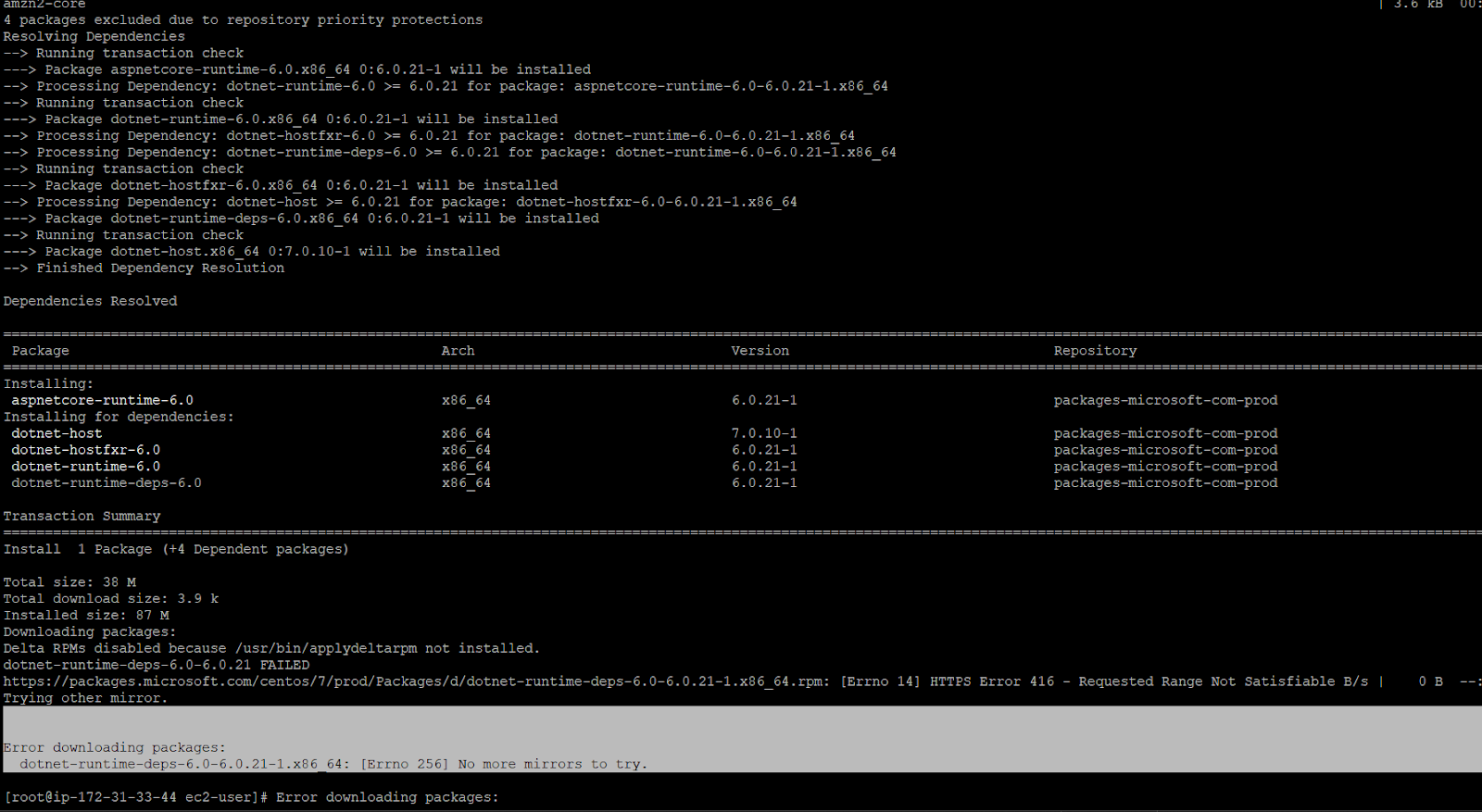The image size is (1482, 812).
Task: Click the 'Delta RPMs disabled' message line
Action: coord(271,649)
